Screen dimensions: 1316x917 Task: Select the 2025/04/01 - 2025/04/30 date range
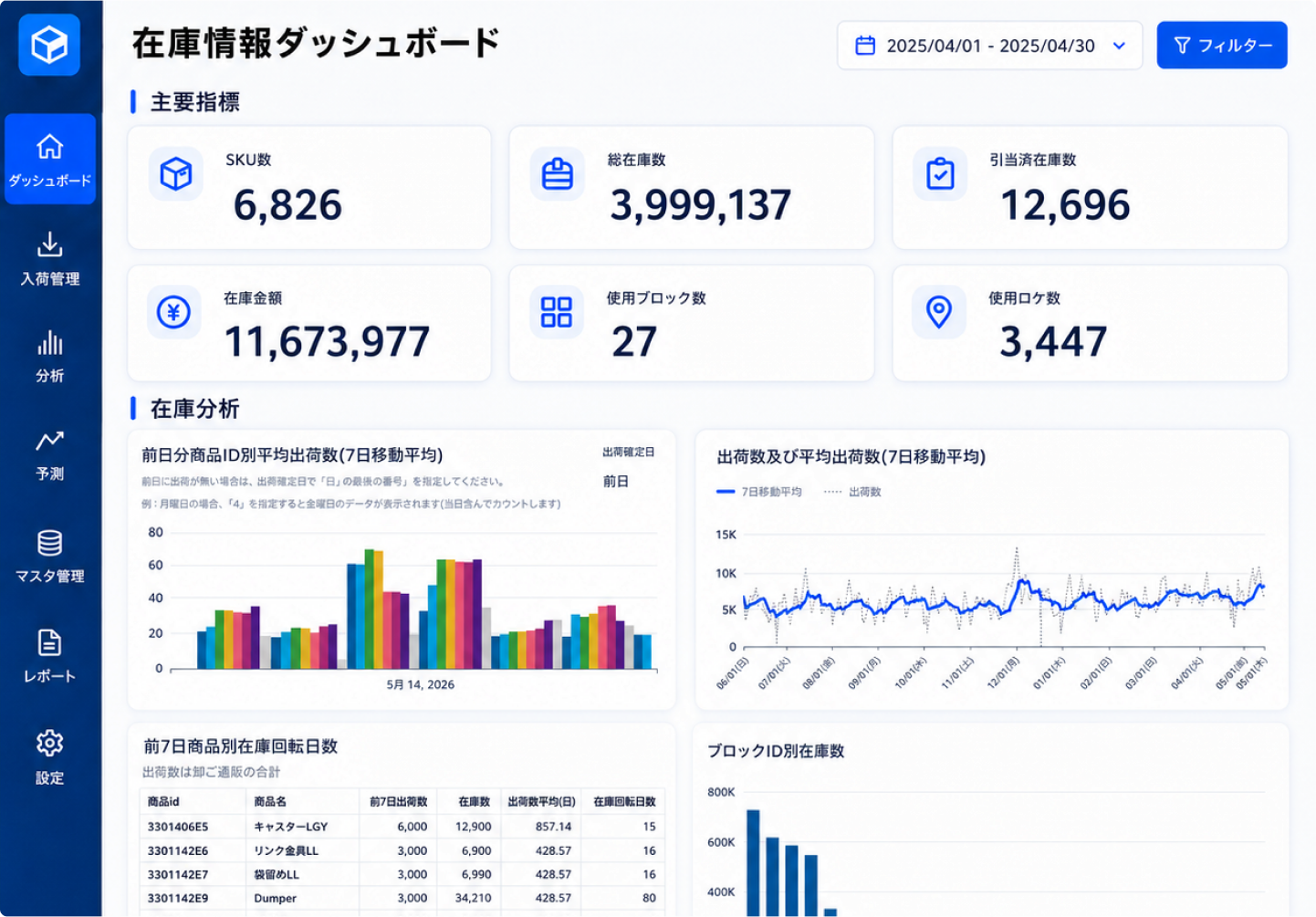coord(990,46)
